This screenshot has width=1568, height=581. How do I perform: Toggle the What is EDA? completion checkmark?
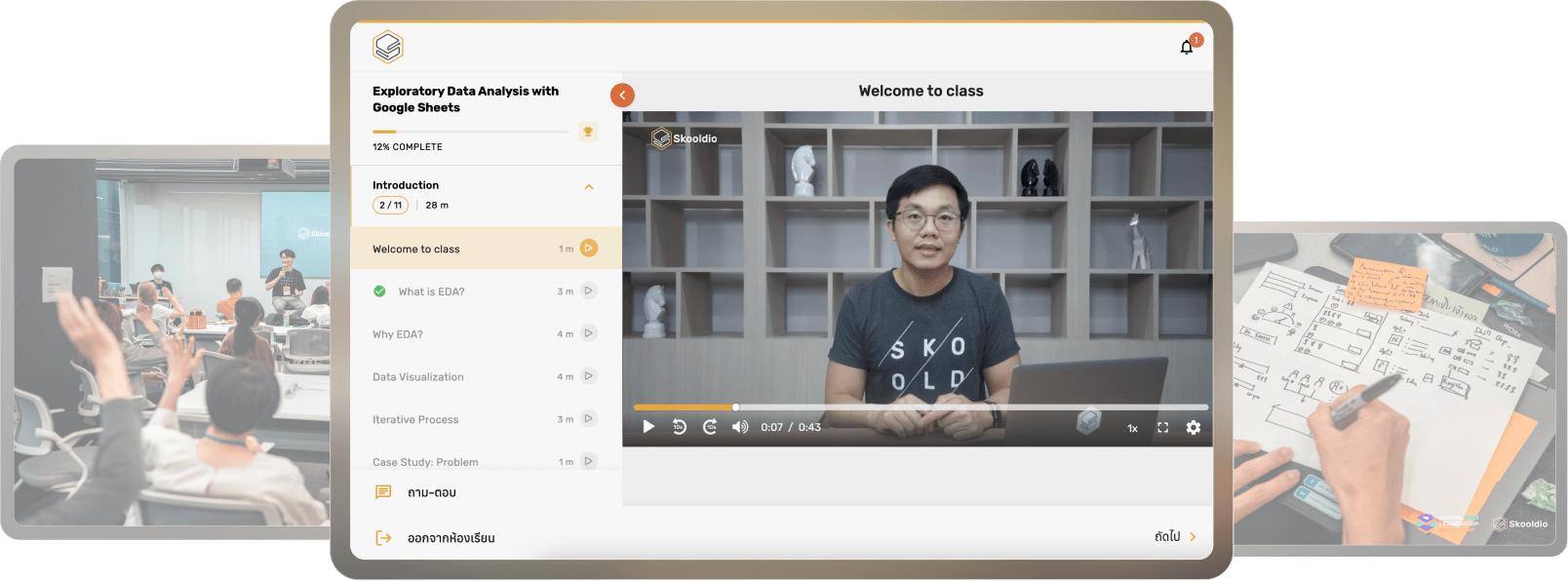pos(379,291)
